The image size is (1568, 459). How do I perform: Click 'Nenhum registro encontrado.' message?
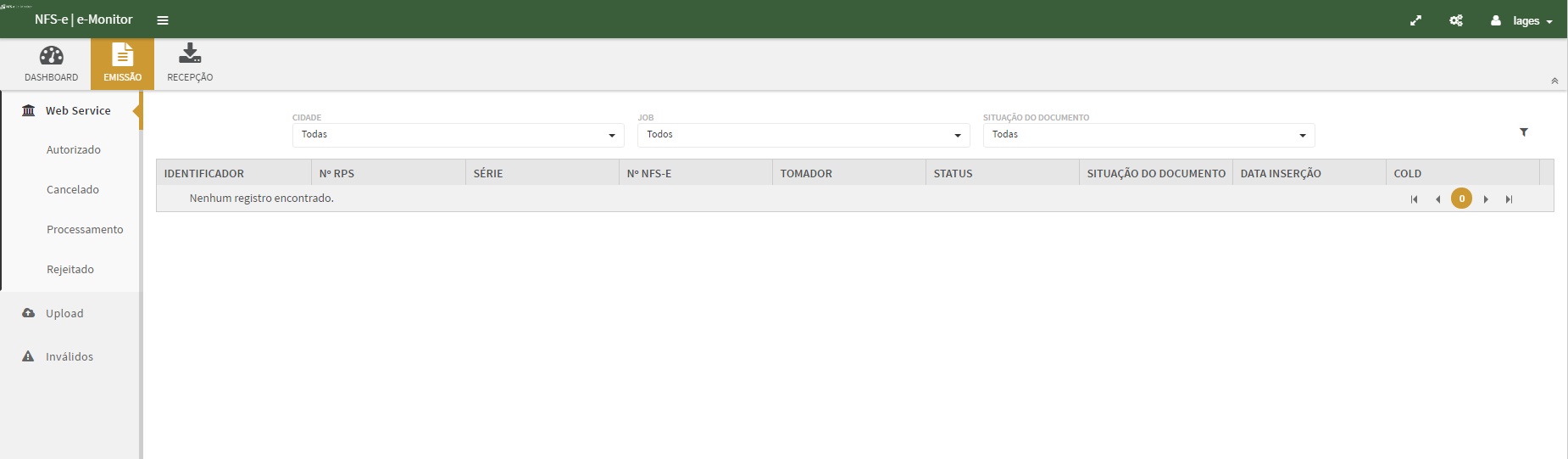point(262,198)
